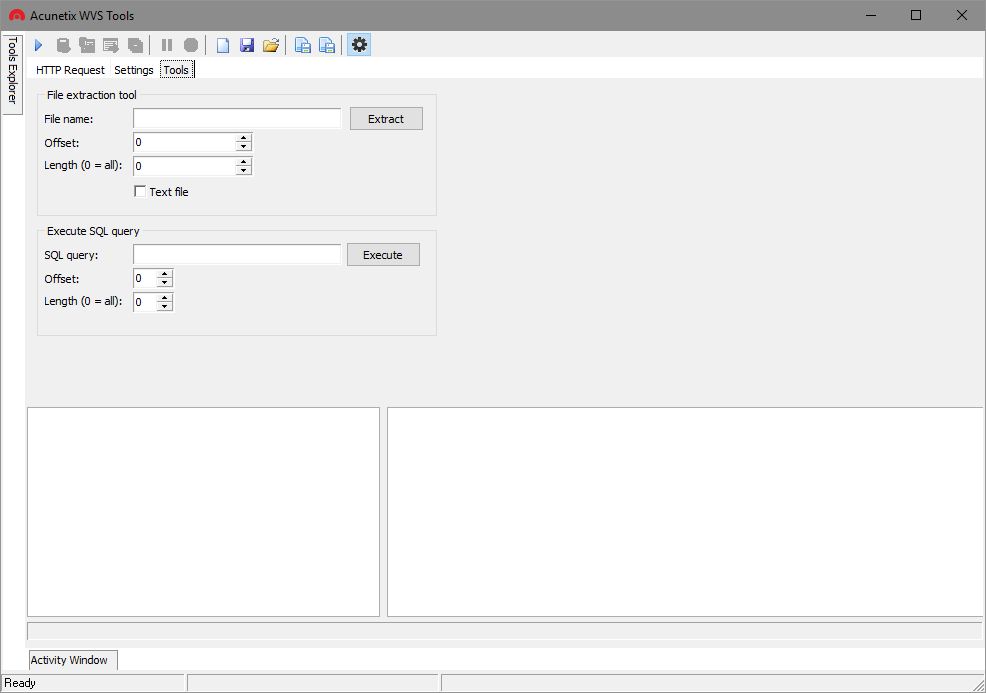Switch to the HTTP Request tab
Image resolution: width=986 pixels, height=693 pixels.
point(70,70)
